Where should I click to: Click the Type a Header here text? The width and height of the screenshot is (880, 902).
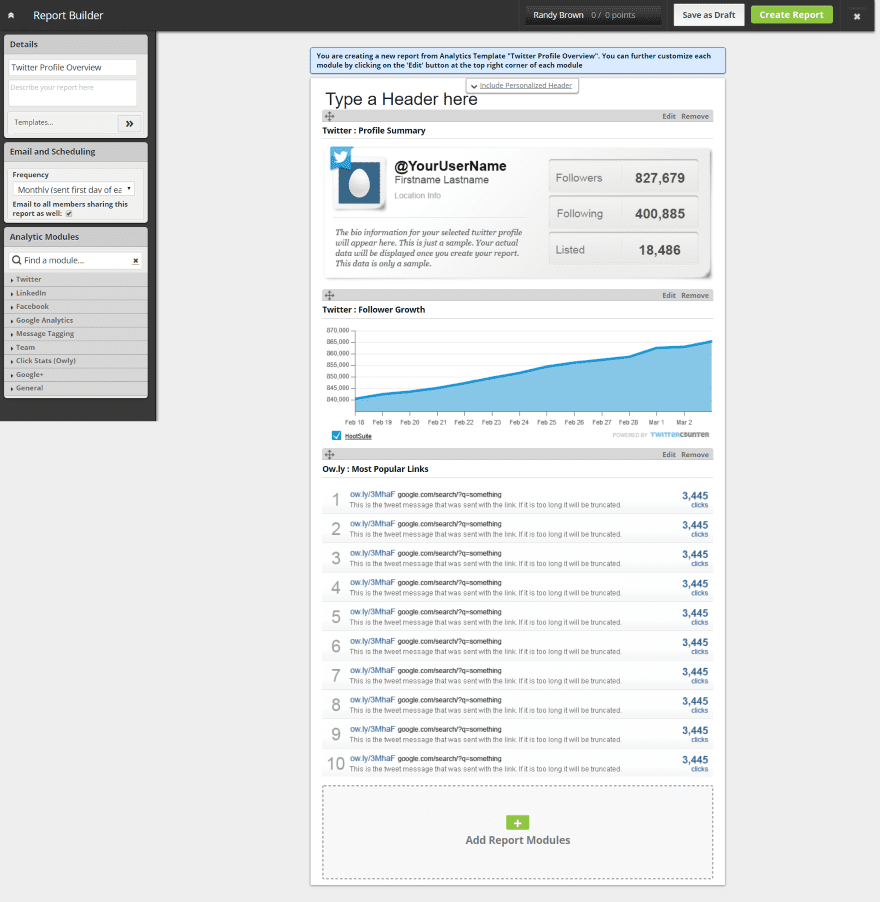coord(401,99)
